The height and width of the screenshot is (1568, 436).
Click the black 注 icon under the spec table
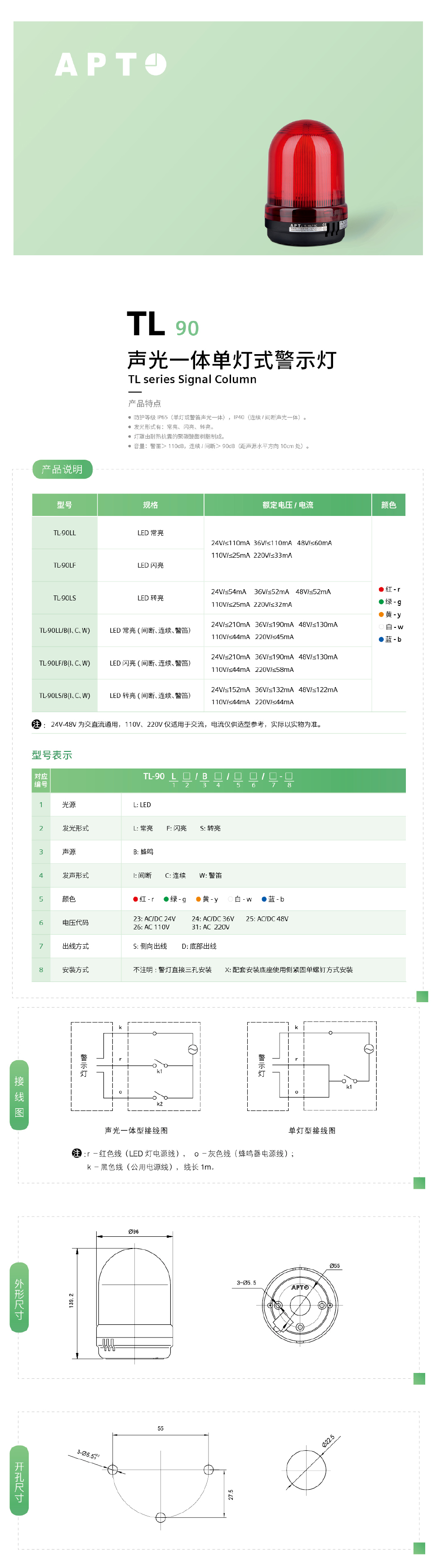pos(36,724)
